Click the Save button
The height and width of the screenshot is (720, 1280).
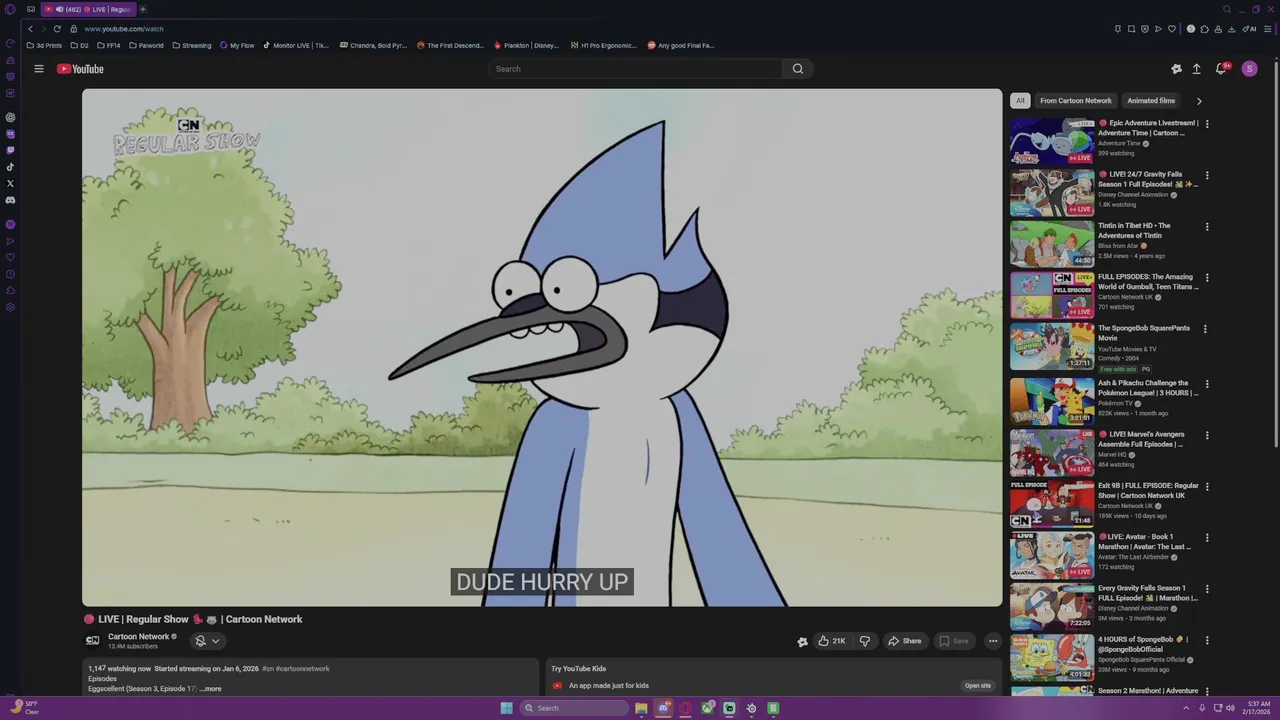953,641
